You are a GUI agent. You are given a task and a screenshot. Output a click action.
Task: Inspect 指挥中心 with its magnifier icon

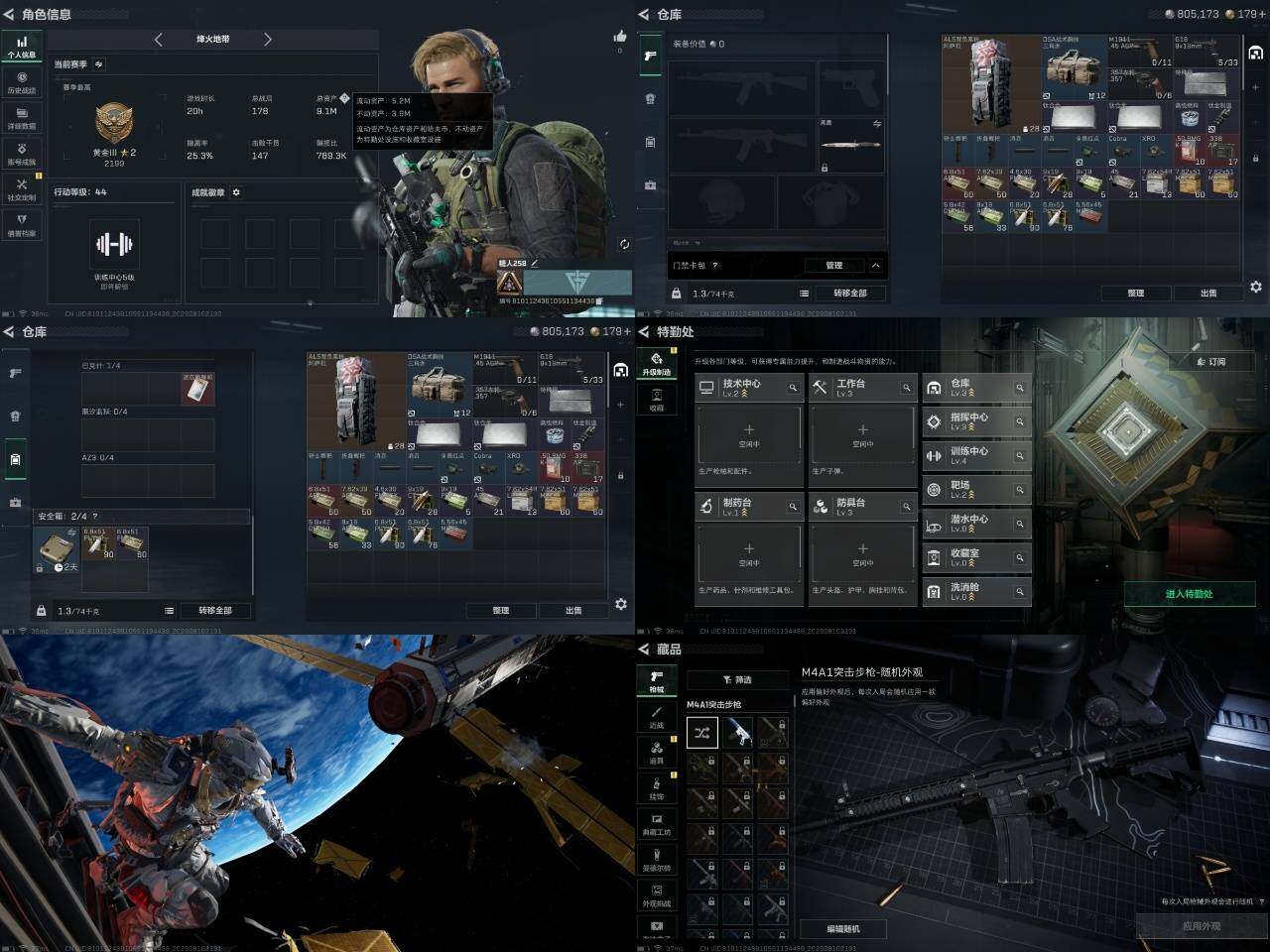tap(1019, 421)
